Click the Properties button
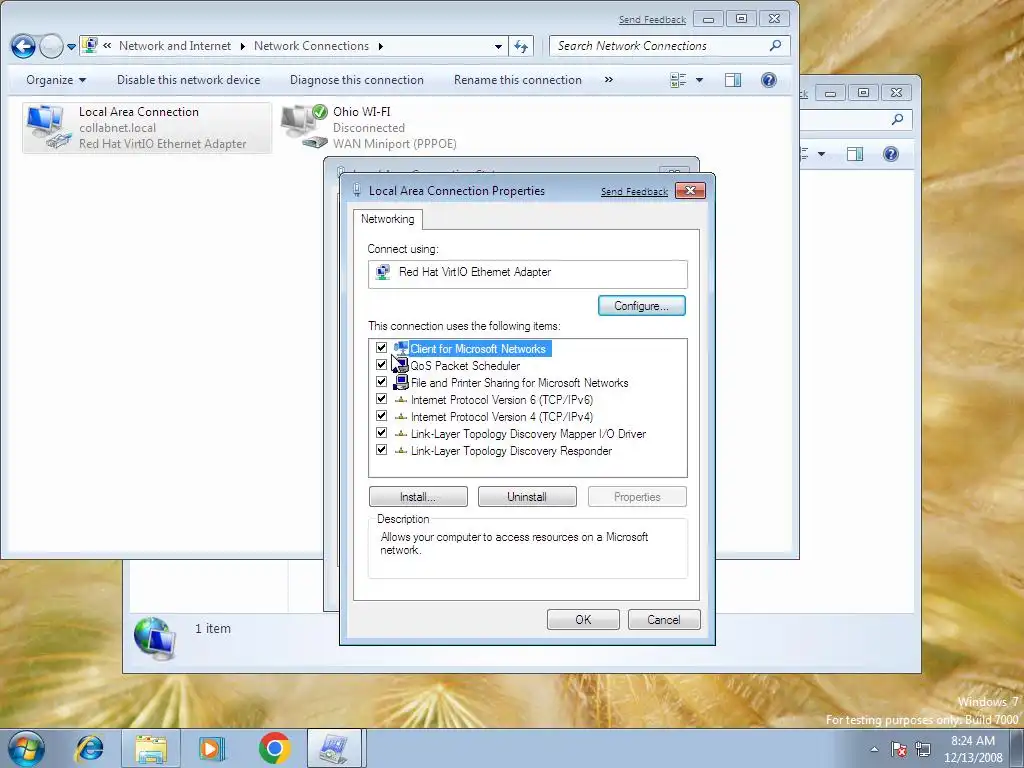The width and height of the screenshot is (1024, 768). point(637,497)
